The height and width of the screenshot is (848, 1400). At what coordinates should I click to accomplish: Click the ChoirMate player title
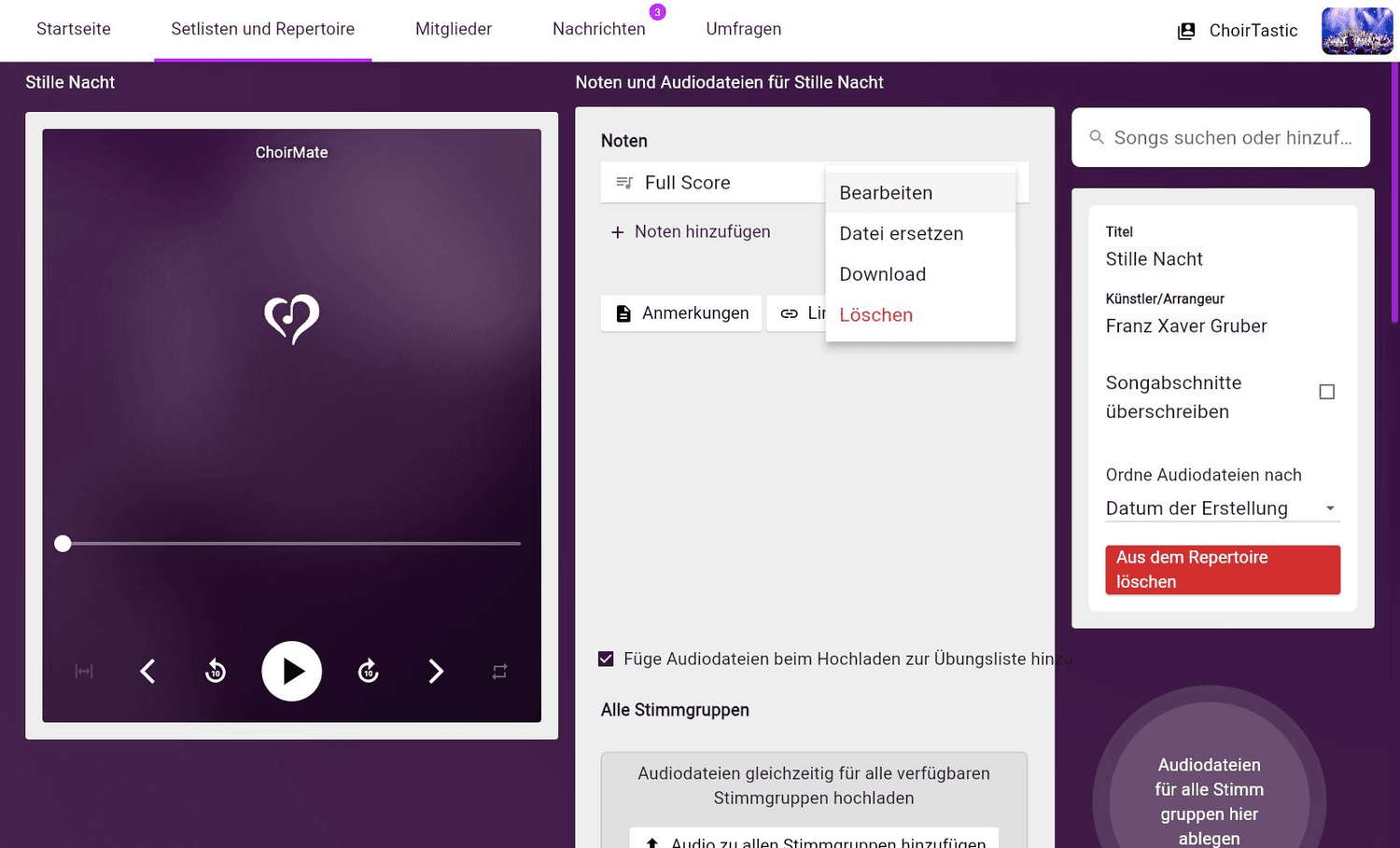pos(291,152)
